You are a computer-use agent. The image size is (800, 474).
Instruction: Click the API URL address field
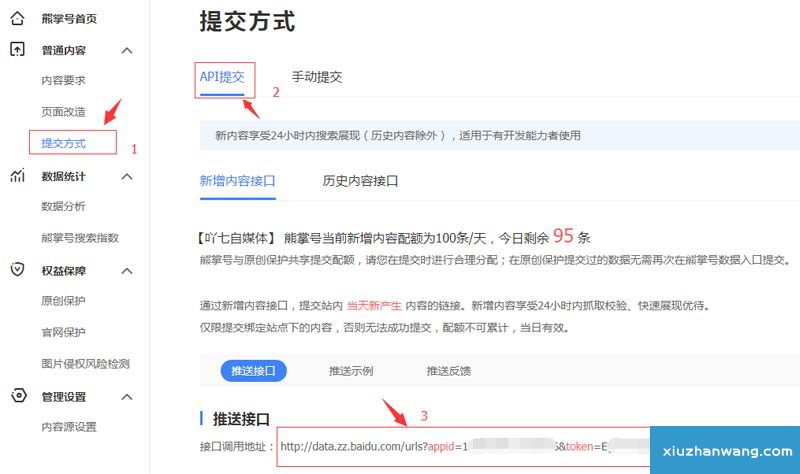(460, 446)
